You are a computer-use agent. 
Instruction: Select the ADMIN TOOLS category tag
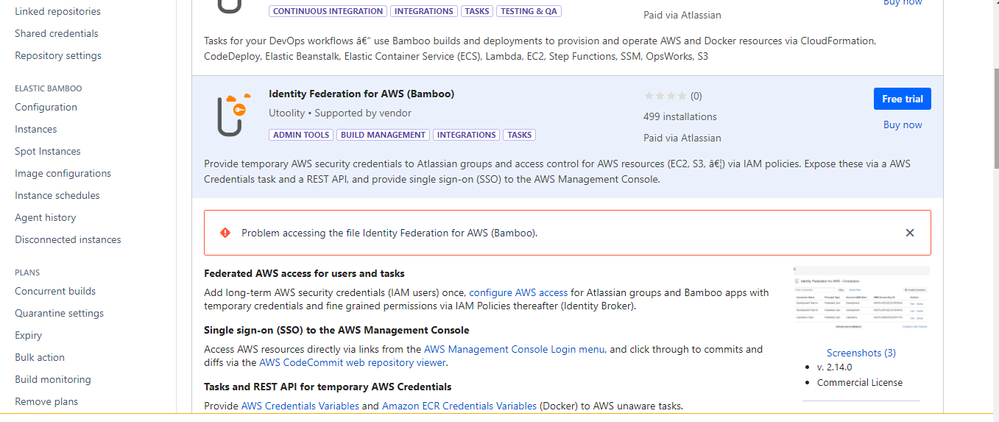301,135
